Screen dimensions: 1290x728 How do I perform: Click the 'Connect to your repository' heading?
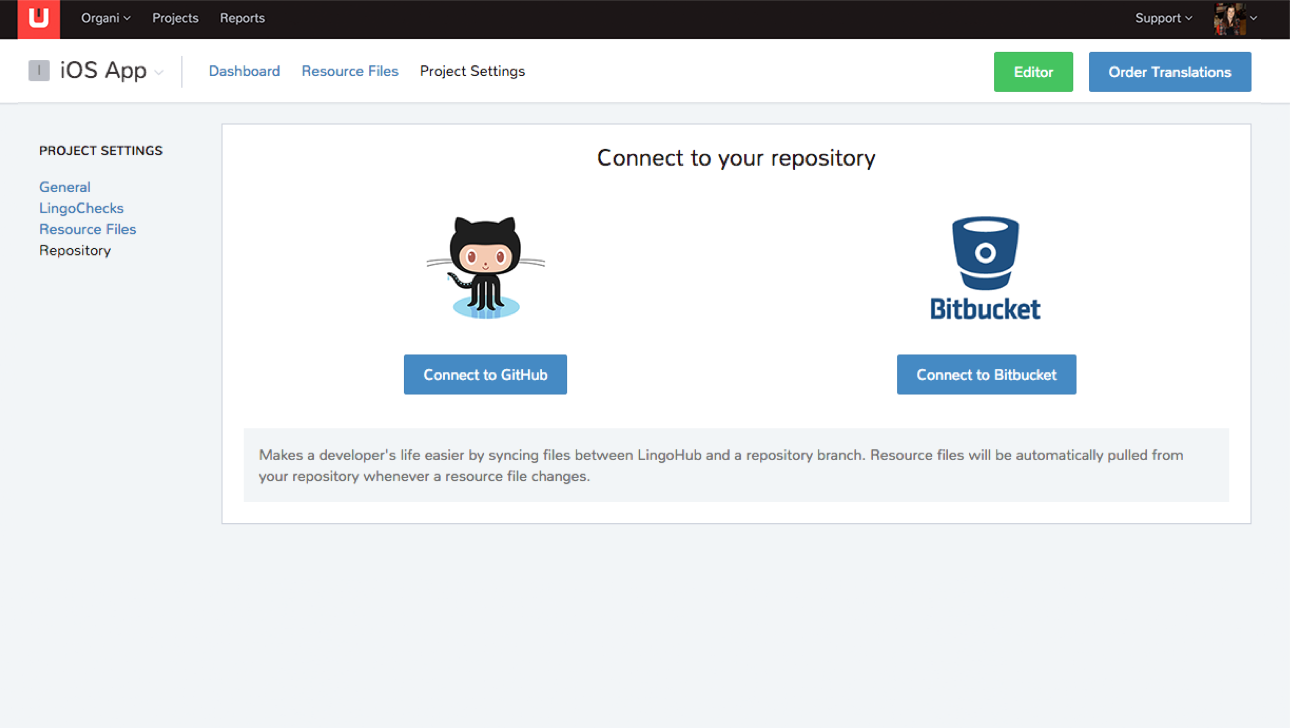click(736, 158)
